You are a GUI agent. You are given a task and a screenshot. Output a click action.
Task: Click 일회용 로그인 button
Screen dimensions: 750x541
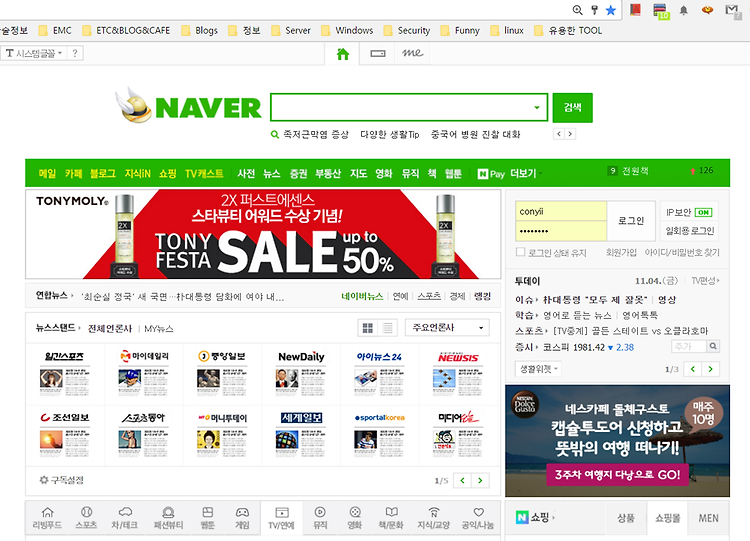(690, 231)
